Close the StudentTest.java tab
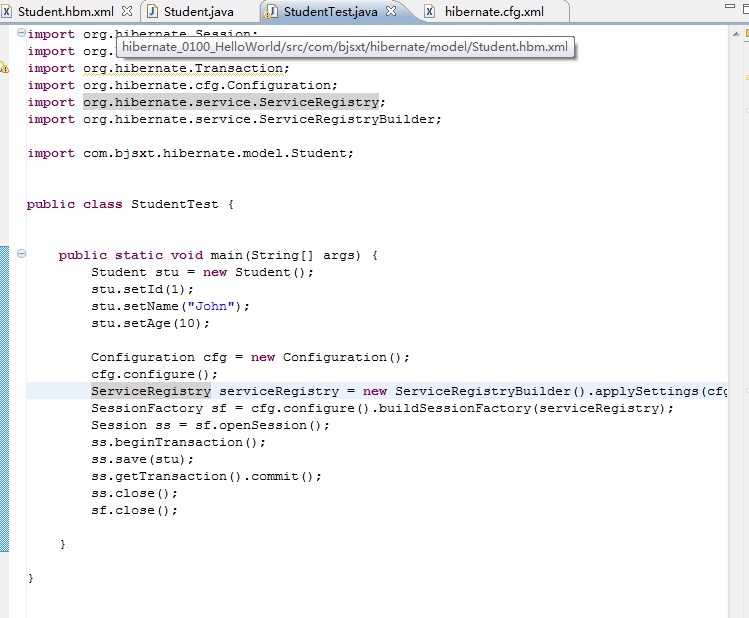This screenshot has height=618, width=749. (x=392, y=12)
